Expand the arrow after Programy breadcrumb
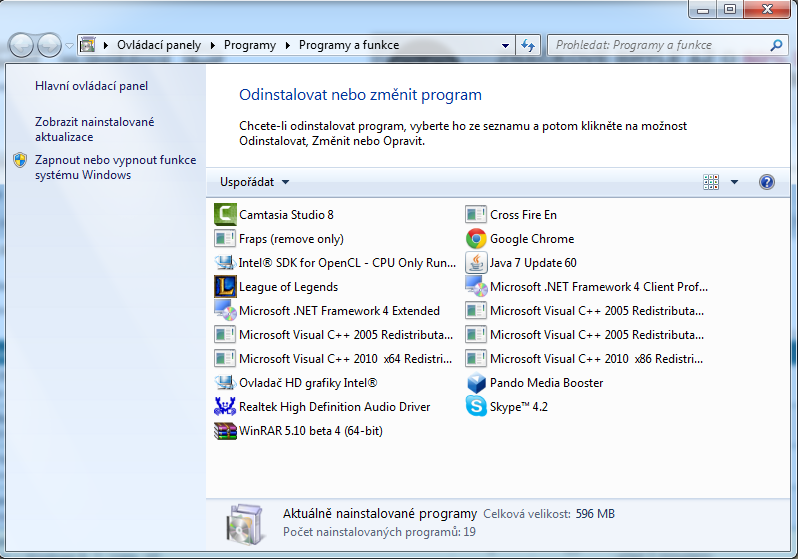 tap(288, 45)
